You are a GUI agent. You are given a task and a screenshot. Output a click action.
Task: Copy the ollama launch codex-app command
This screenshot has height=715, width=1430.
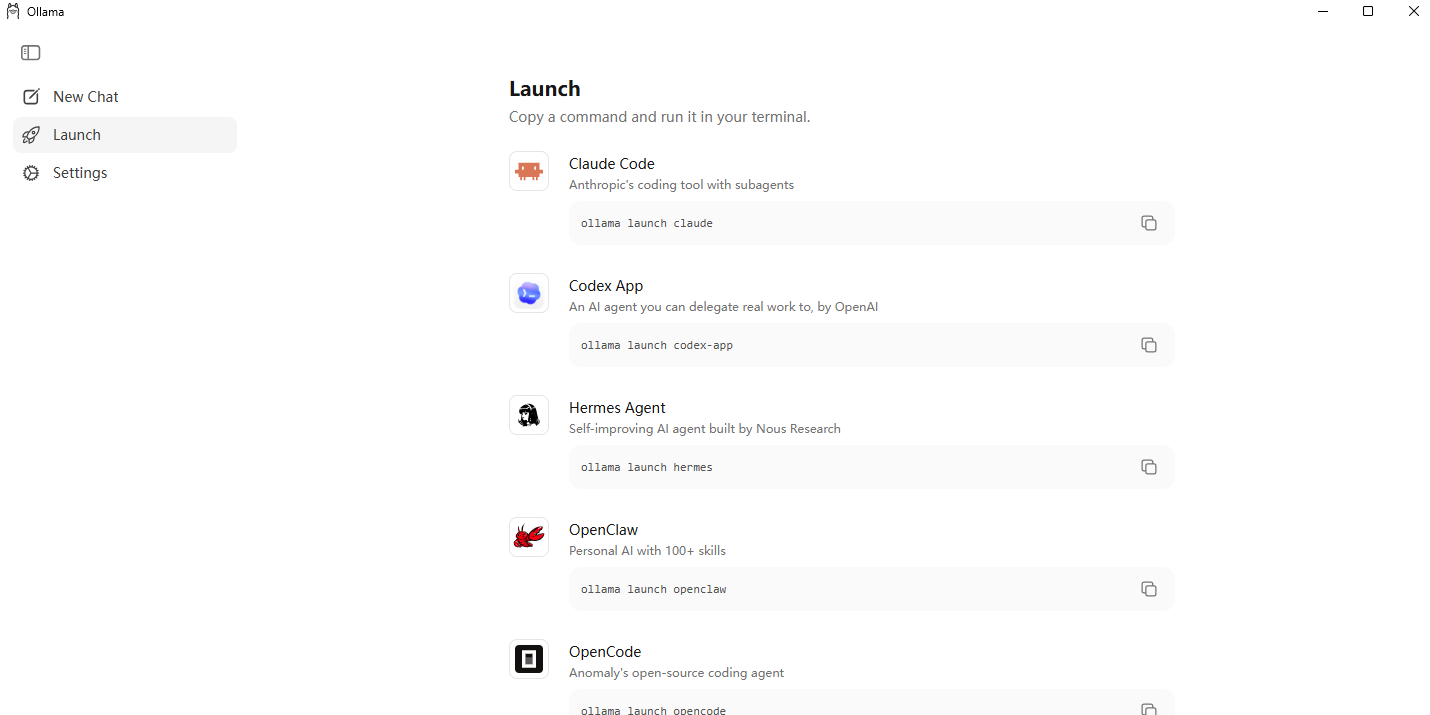[1149, 345]
